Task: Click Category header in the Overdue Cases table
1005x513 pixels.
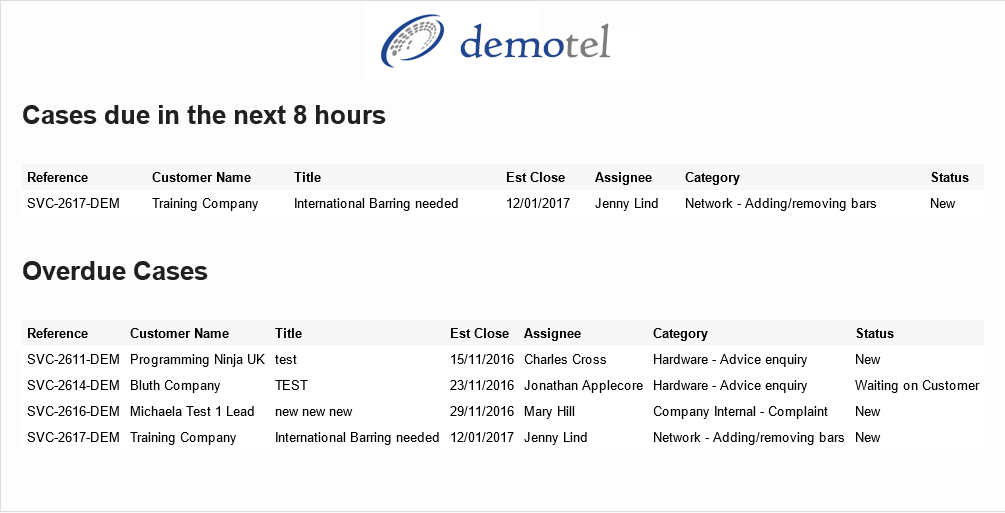Action: pyautogui.click(x=680, y=333)
